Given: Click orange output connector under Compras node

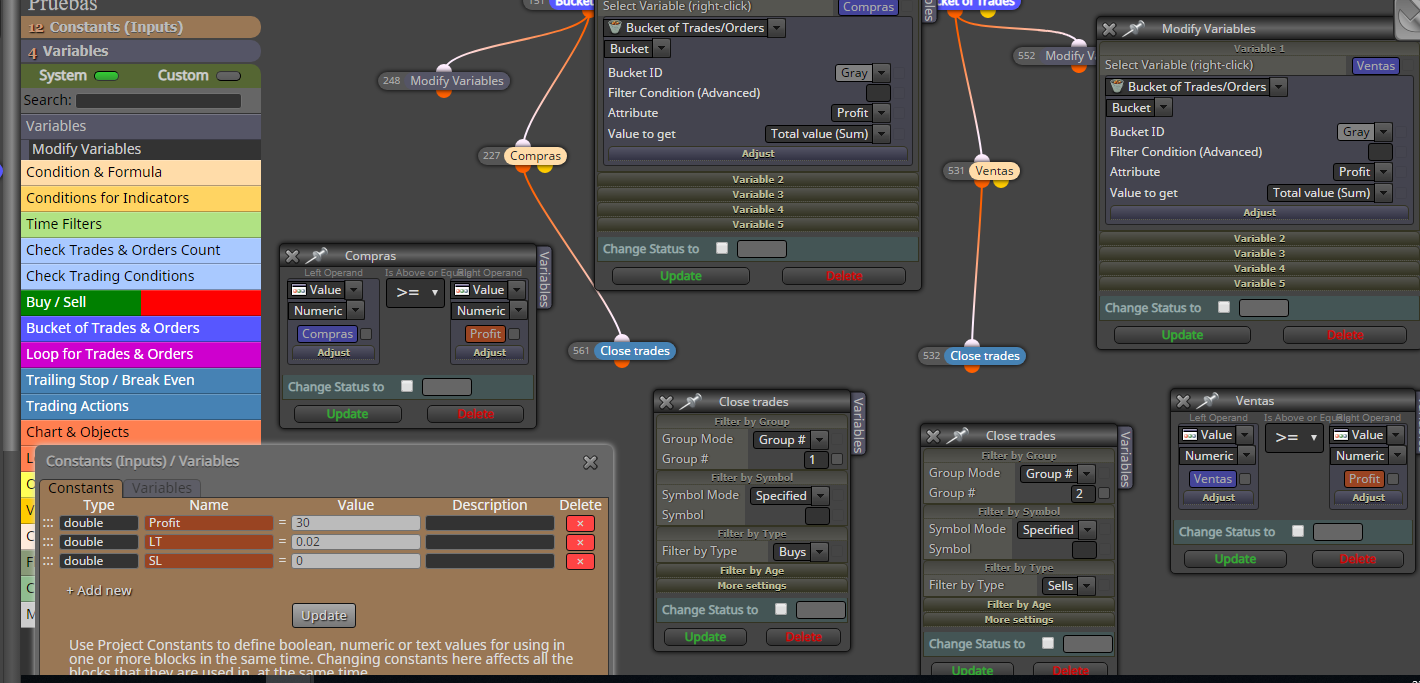Looking at the screenshot, I should tap(522, 167).
